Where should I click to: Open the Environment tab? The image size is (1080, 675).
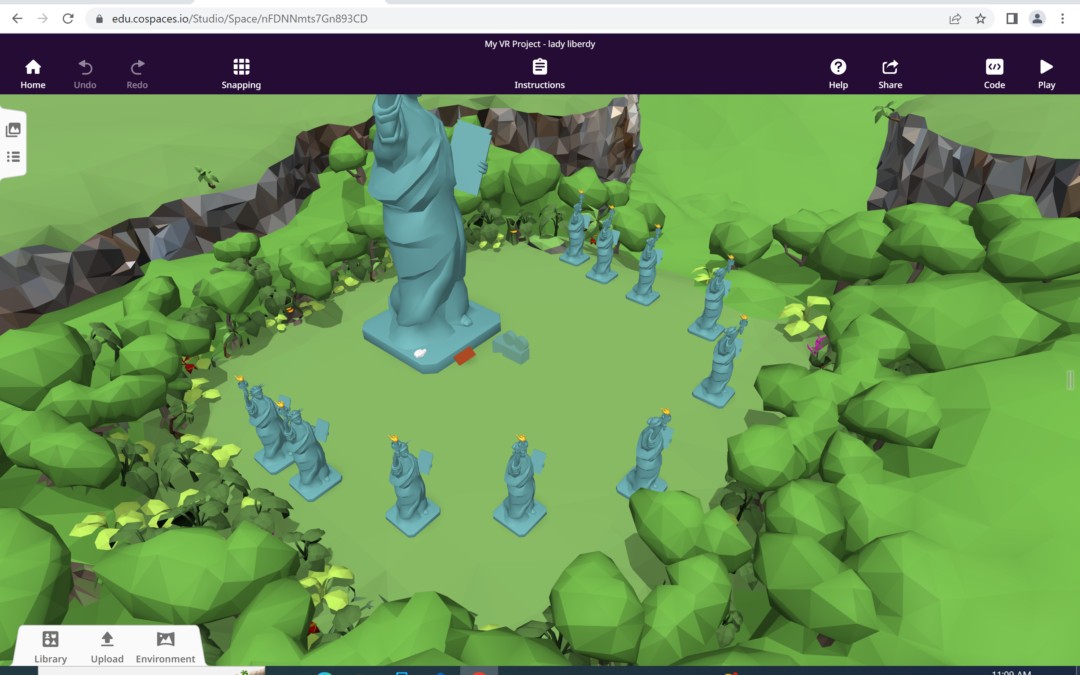pyautogui.click(x=165, y=647)
